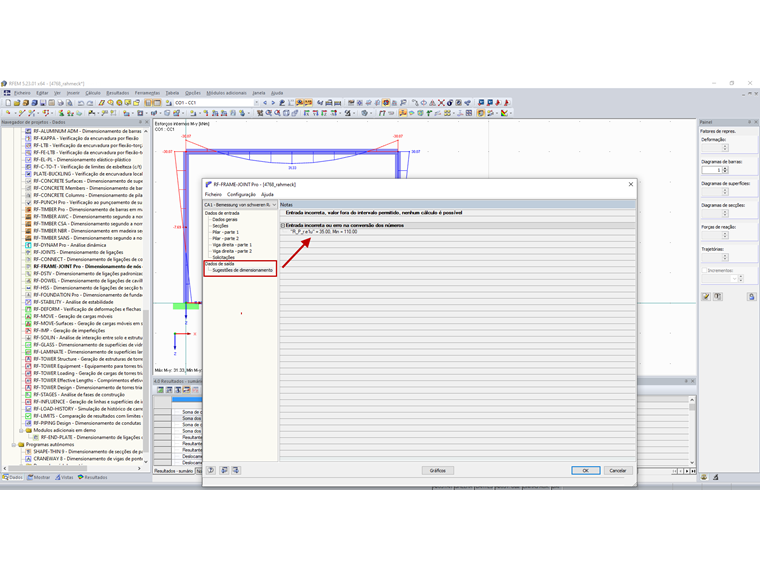This screenshot has height=570, width=760.
Task: Select Viga direita - parte 2 item
Action: coord(232,251)
